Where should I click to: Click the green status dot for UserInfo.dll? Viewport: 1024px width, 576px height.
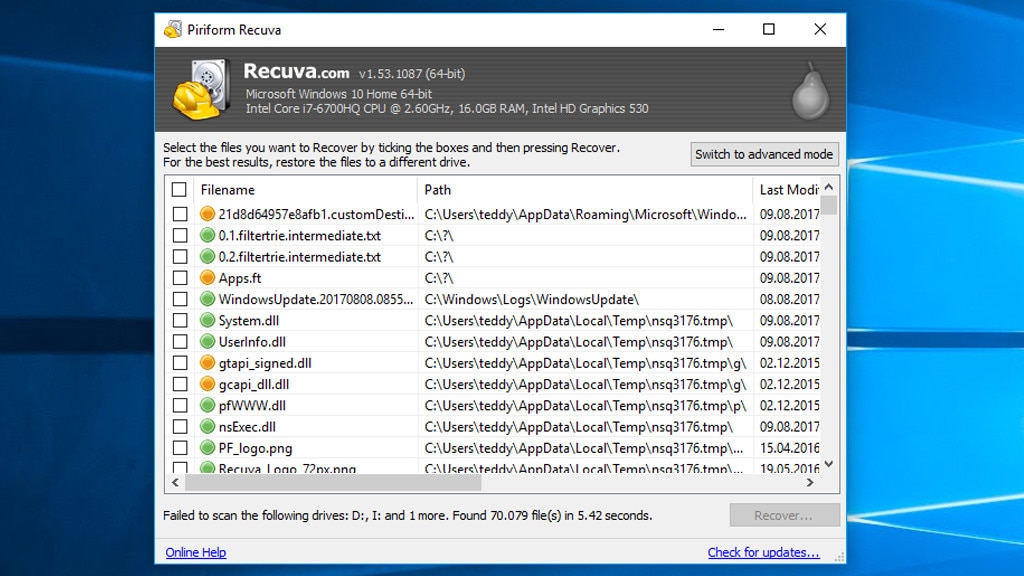coord(207,342)
